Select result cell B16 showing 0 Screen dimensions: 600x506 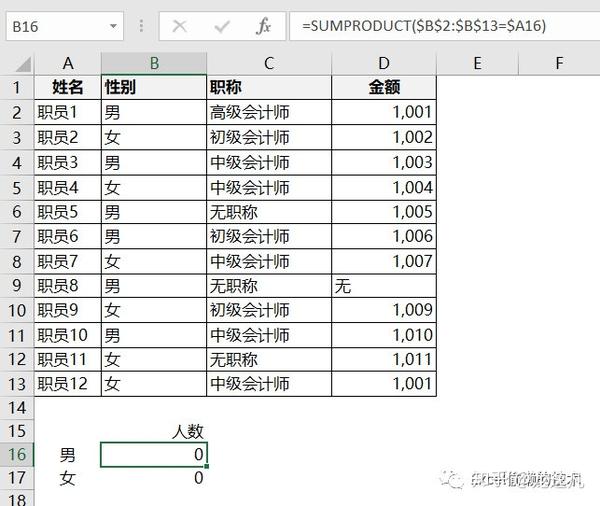coord(154,455)
